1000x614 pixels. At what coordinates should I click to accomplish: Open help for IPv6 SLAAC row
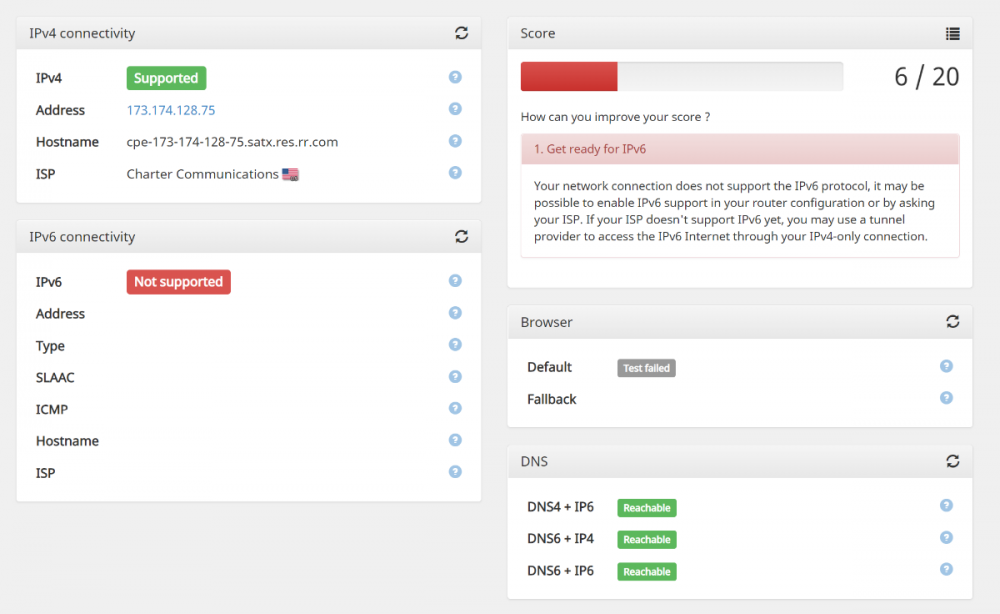(455, 377)
